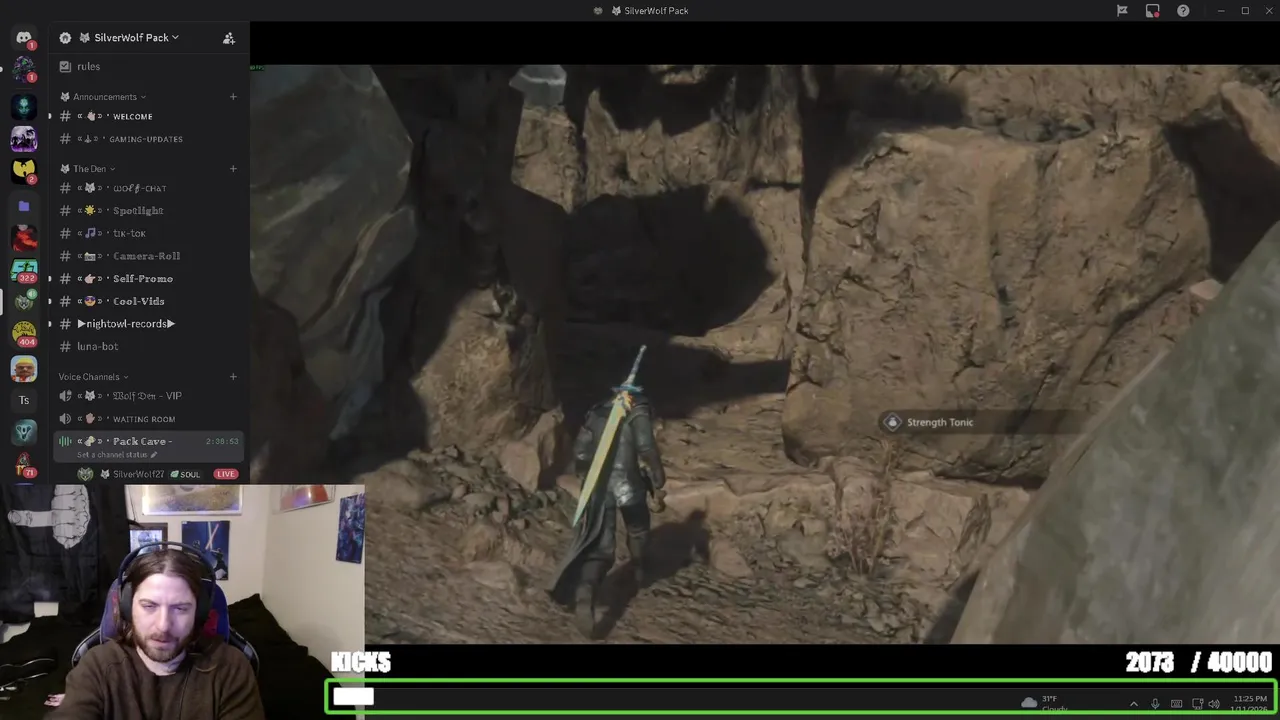Image resolution: width=1280 pixels, height=720 pixels.
Task: Click 'Set a channel status' text
Action: (x=112, y=455)
